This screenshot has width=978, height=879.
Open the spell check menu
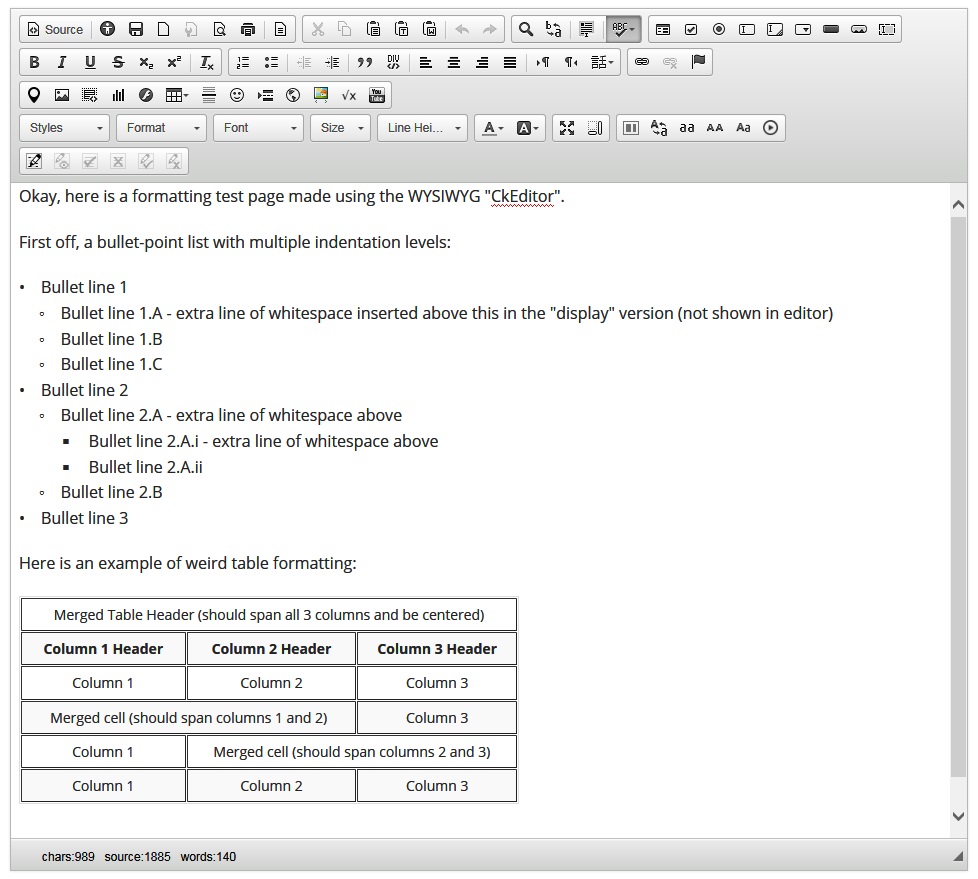pos(623,29)
